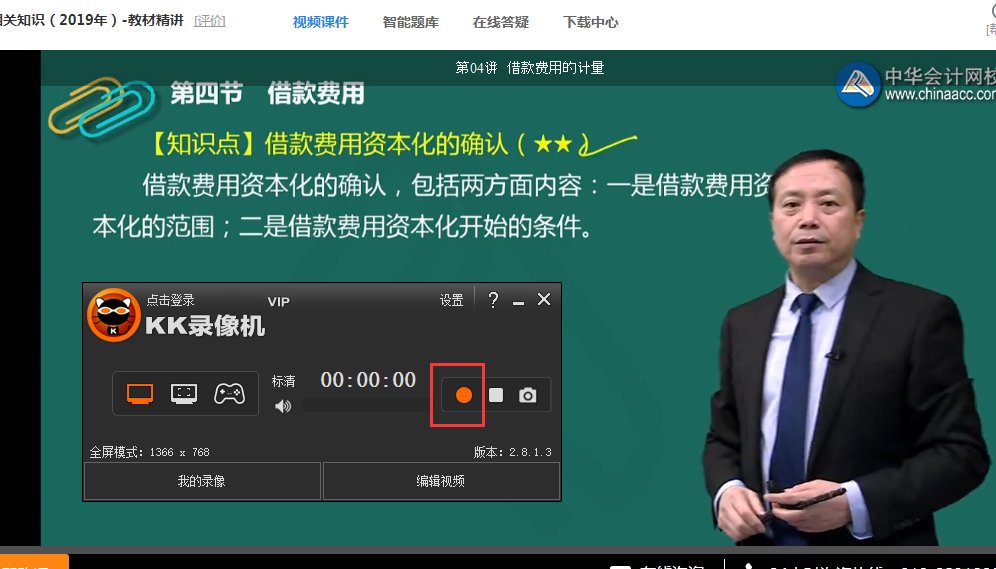This screenshot has width=996, height=569.
Task: Switch to the 在线答疑 tab
Action: point(501,22)
